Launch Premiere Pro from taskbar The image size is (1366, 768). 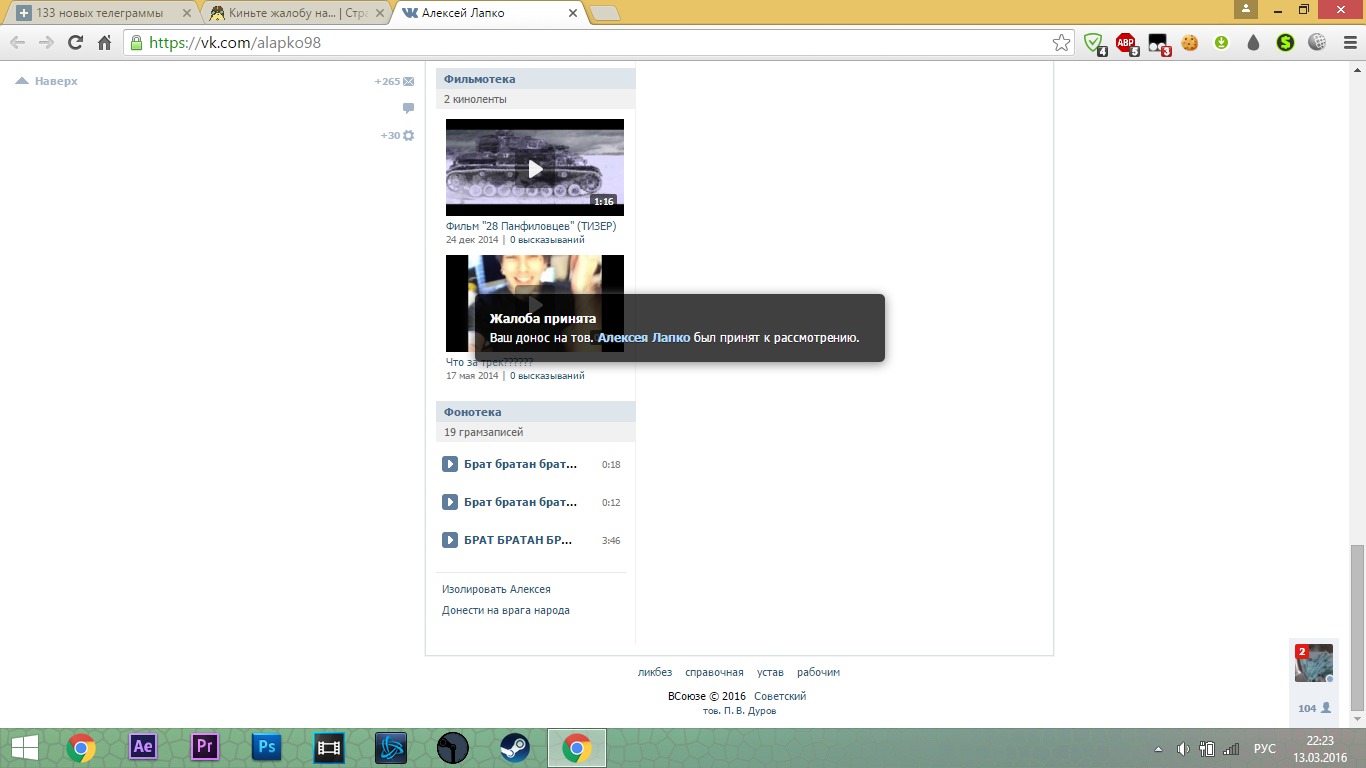[205, 747]
